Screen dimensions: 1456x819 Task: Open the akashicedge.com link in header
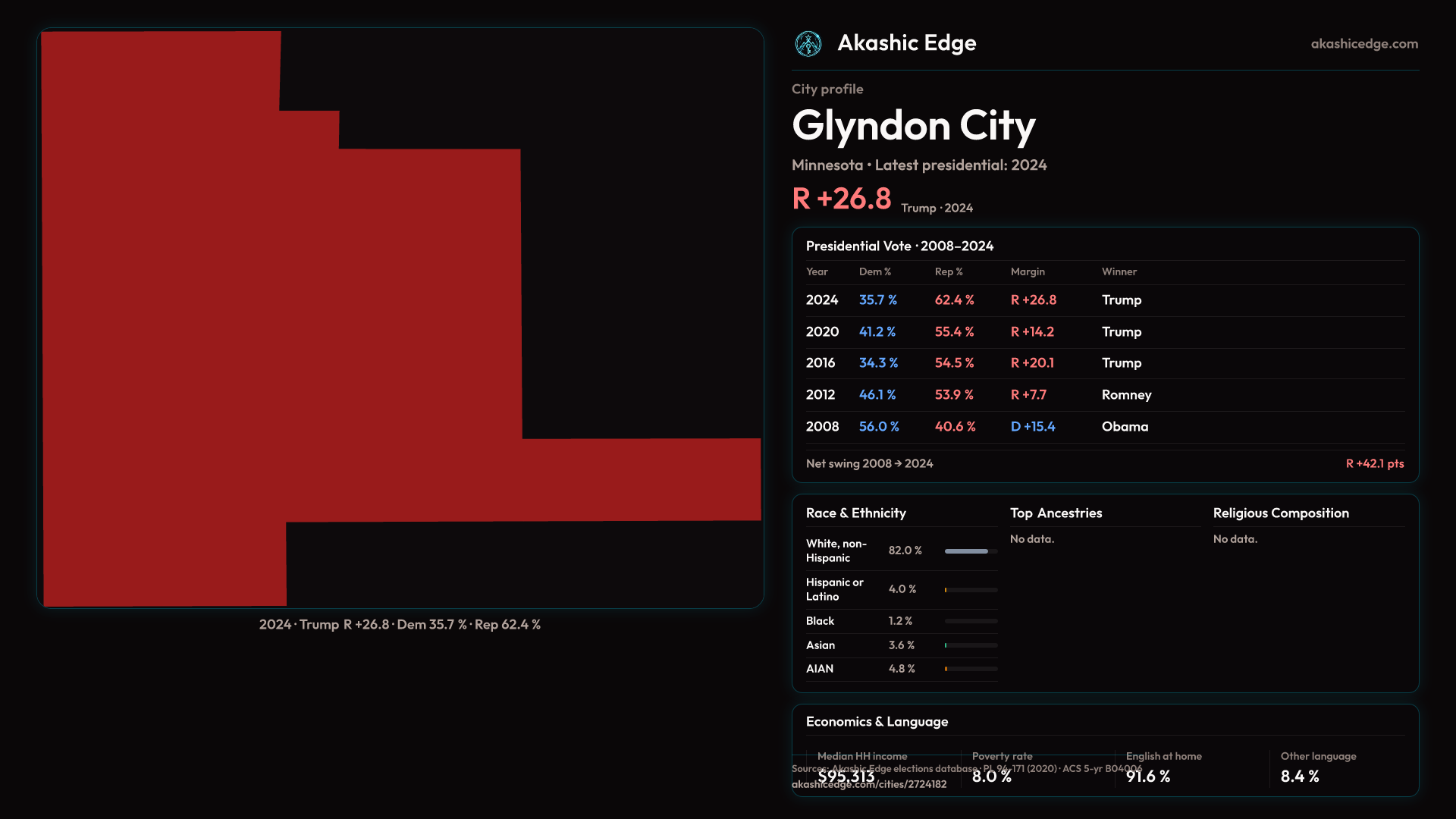tap(1363, 44)
